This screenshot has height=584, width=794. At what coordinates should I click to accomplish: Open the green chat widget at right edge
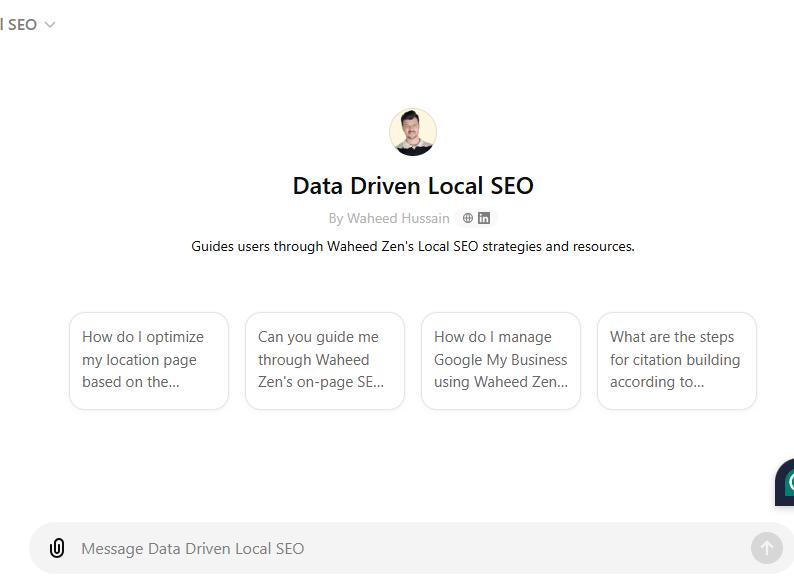[x=785, y=482]
